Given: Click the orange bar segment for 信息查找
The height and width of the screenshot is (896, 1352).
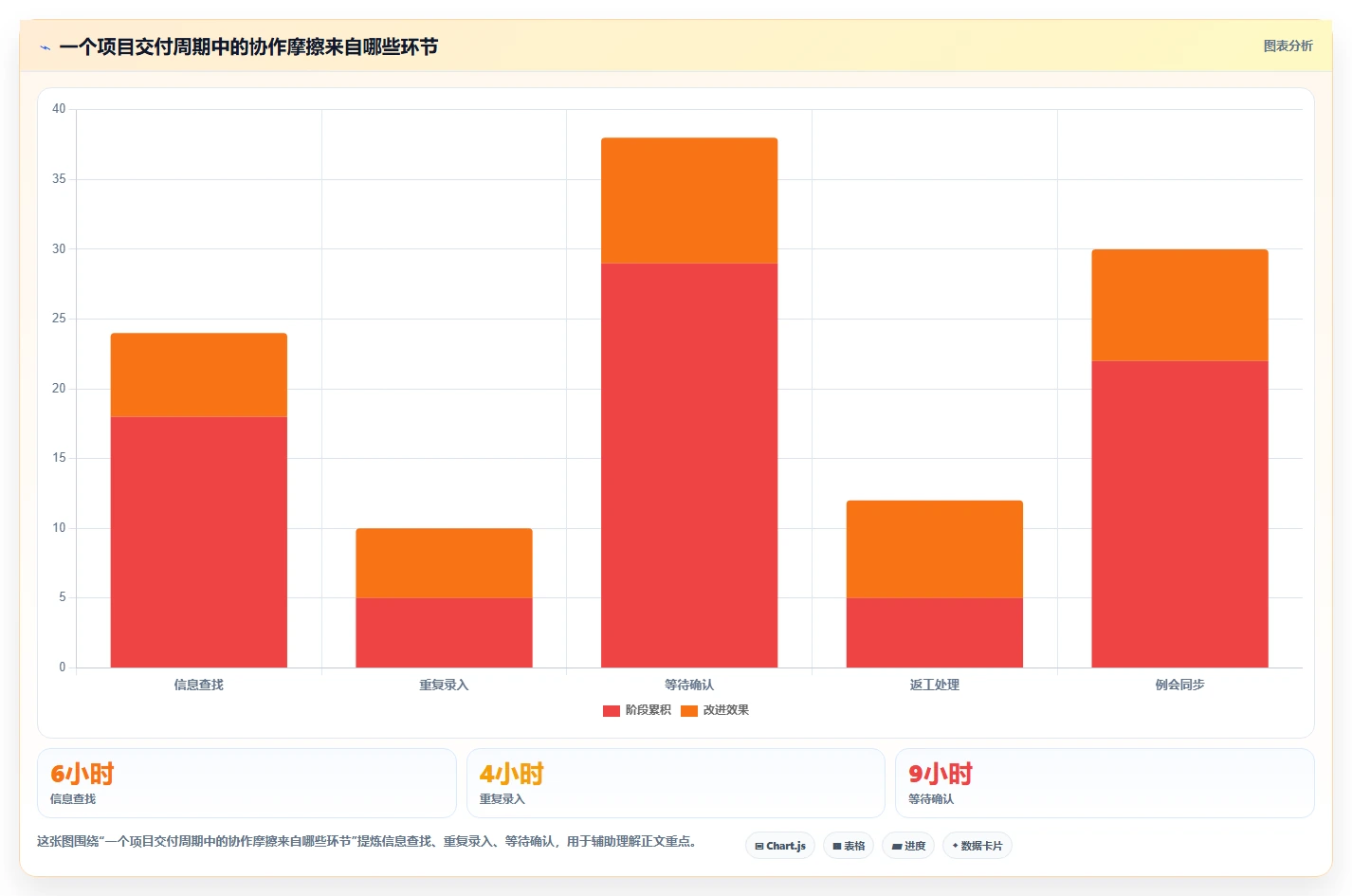Looking at the screenshot, I should 199,375.
